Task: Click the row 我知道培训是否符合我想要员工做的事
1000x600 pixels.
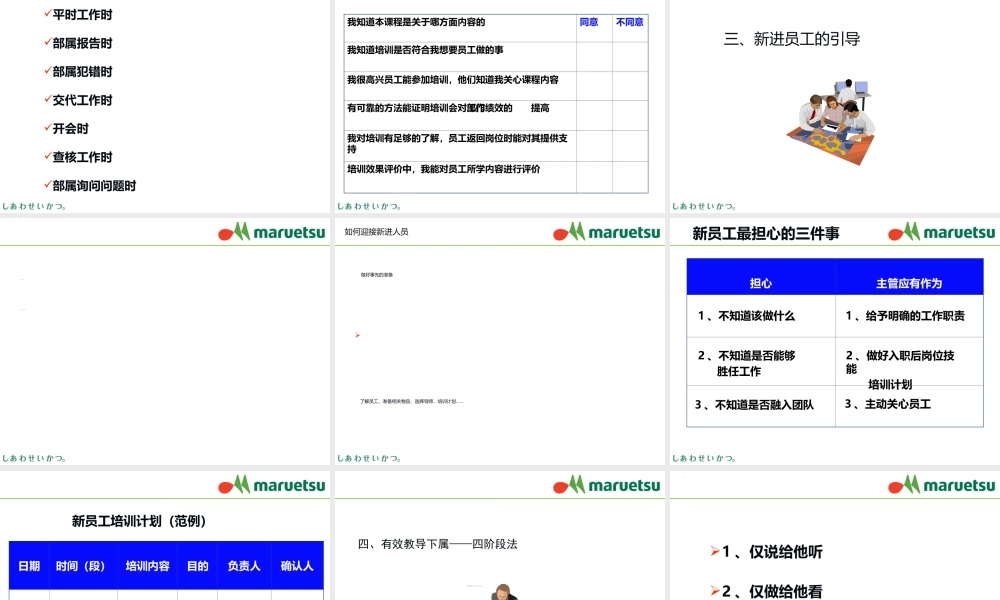Action: click(x=496, y=57)
